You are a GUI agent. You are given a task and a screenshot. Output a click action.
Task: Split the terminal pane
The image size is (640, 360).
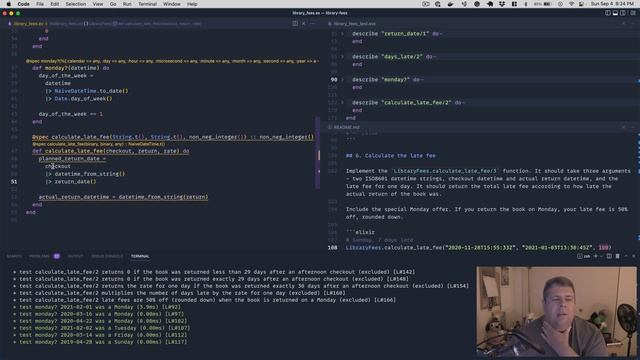tap(609, 256)
